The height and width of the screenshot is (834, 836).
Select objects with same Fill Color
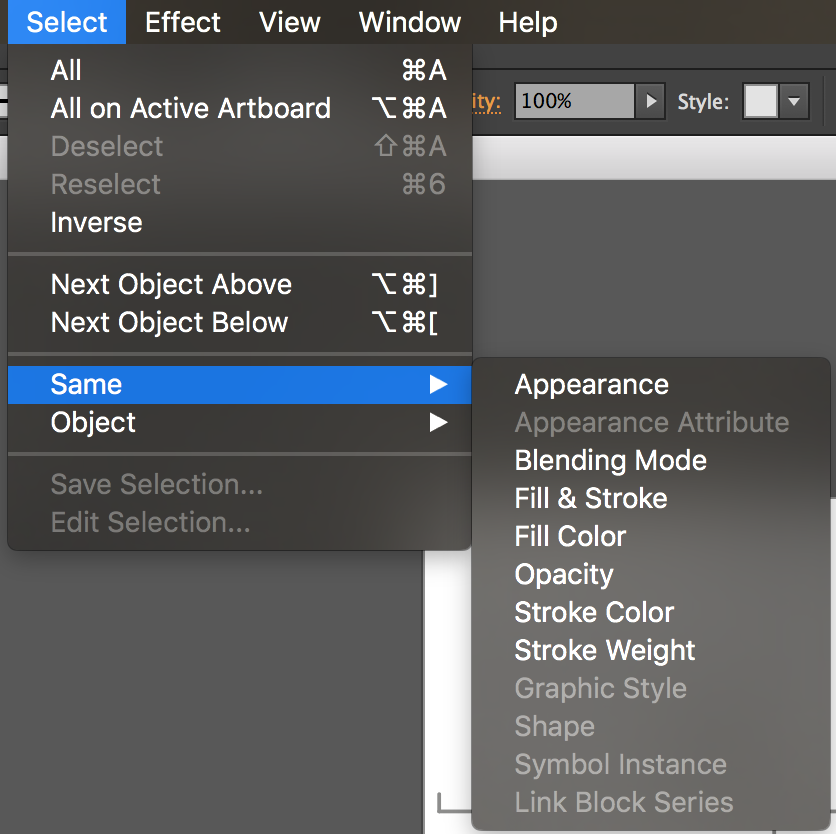(570, 536)
